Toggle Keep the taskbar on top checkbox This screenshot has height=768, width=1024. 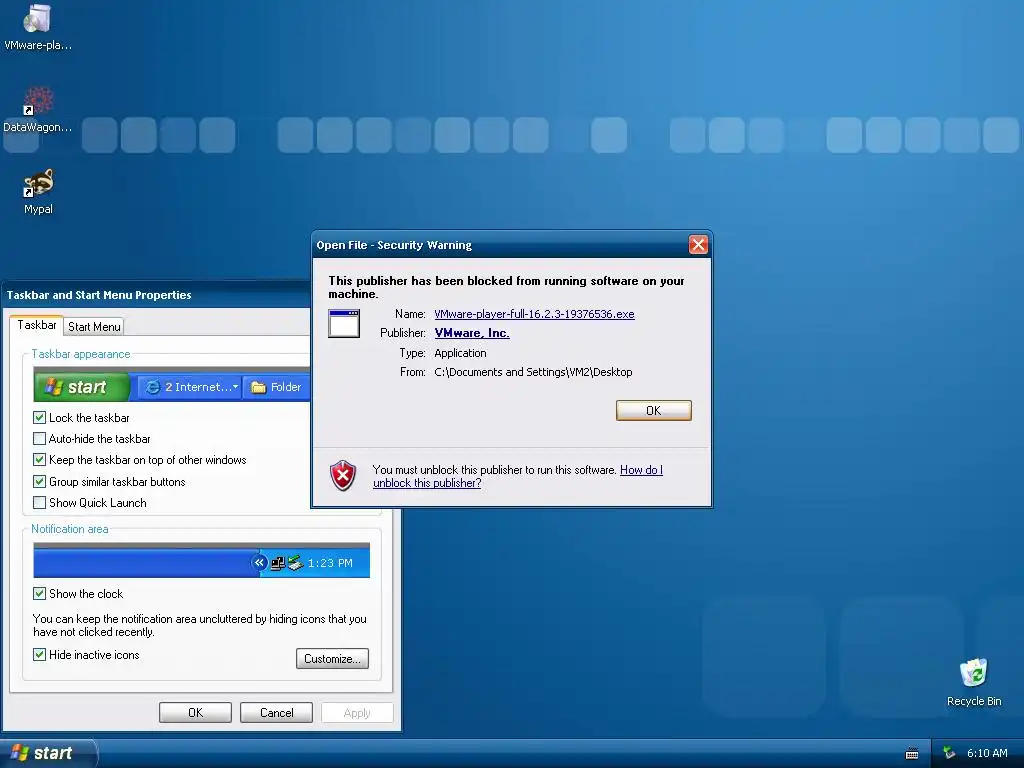(39, 460)
